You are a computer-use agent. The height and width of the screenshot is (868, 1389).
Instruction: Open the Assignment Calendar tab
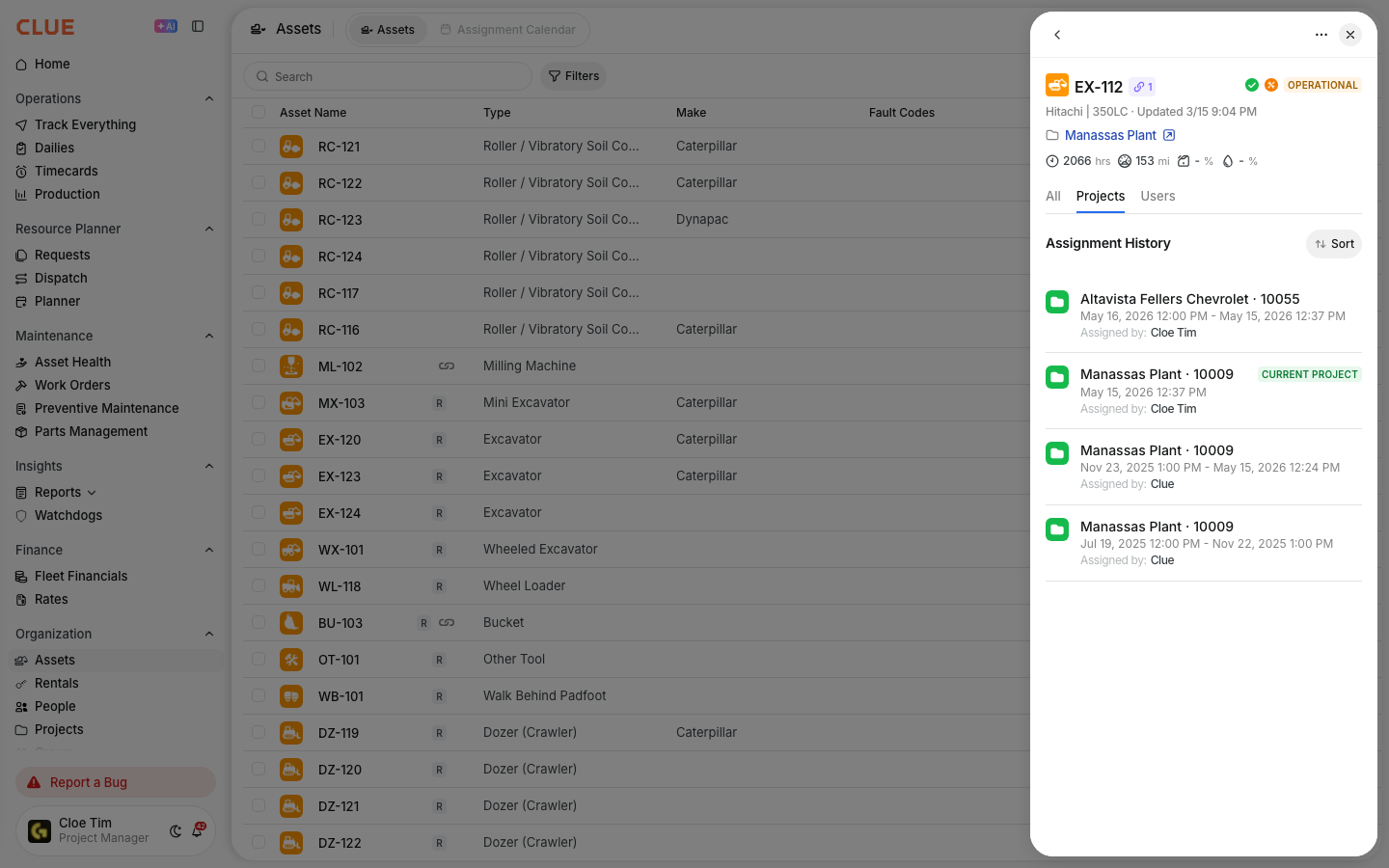(508, 30)
